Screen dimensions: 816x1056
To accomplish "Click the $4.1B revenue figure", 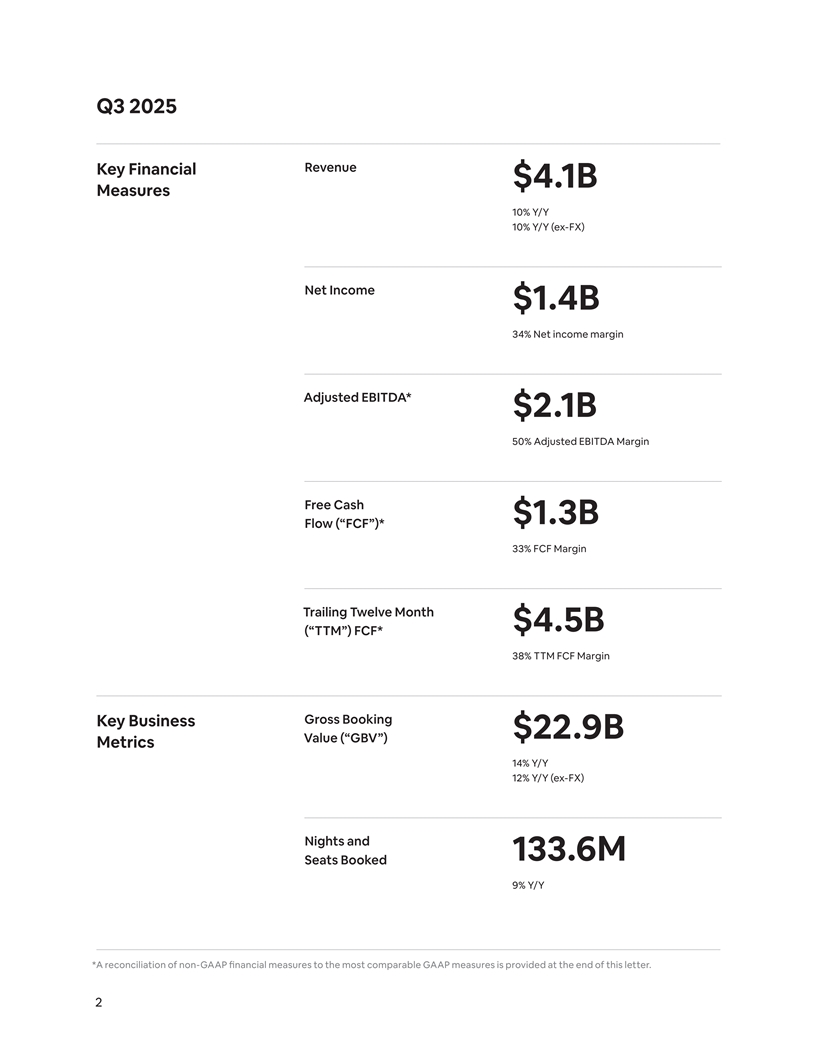I will [554, 176].
